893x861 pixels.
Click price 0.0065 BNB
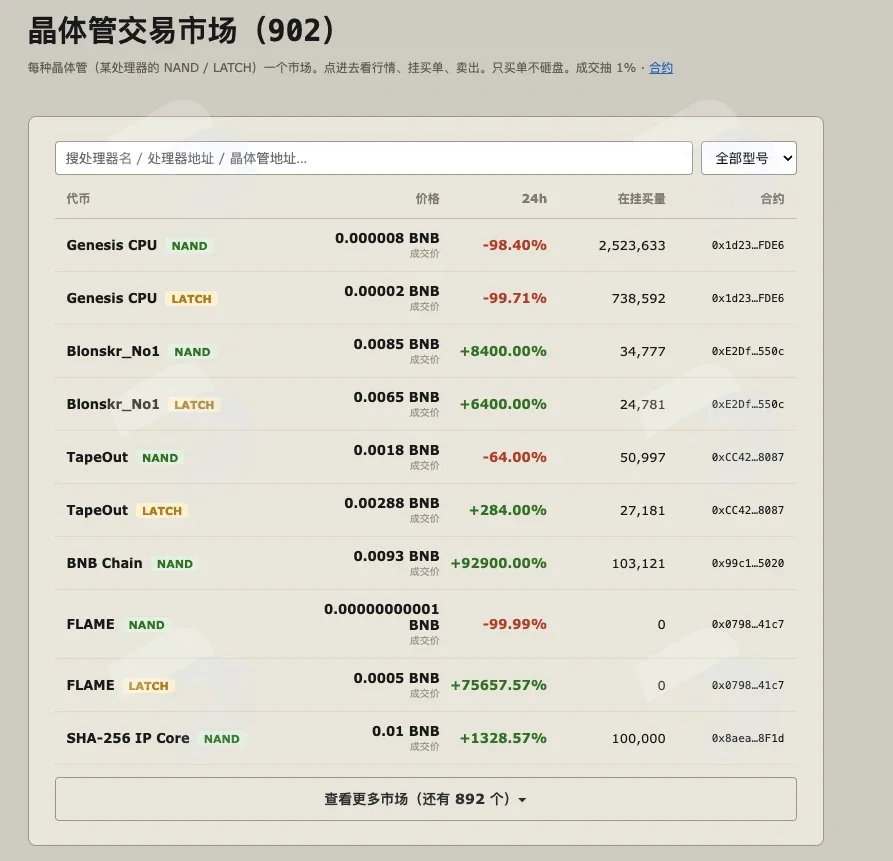pyautogui.click(x=396, y=397)
